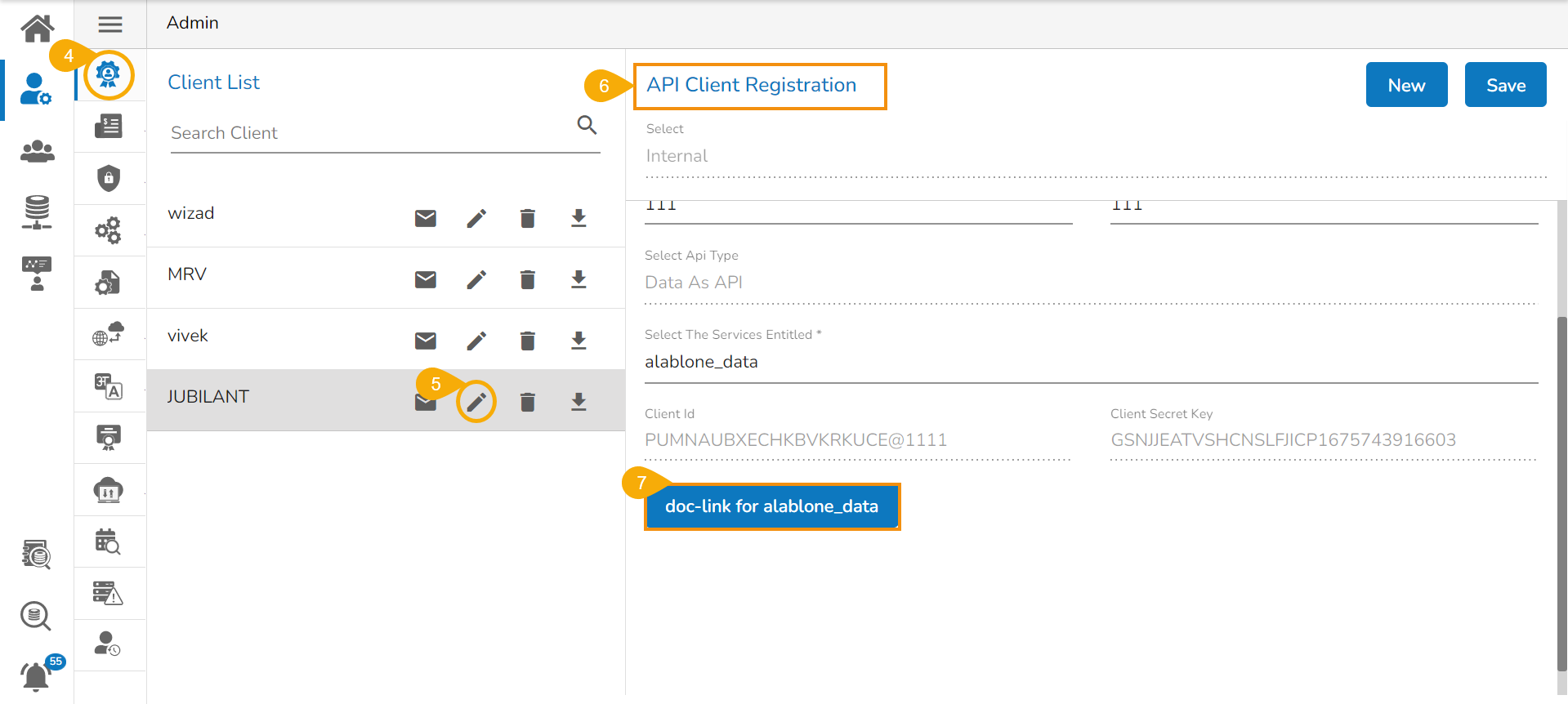
Task: Click the registration form vertical scrollbar
Action: (x=1561, y=494)
